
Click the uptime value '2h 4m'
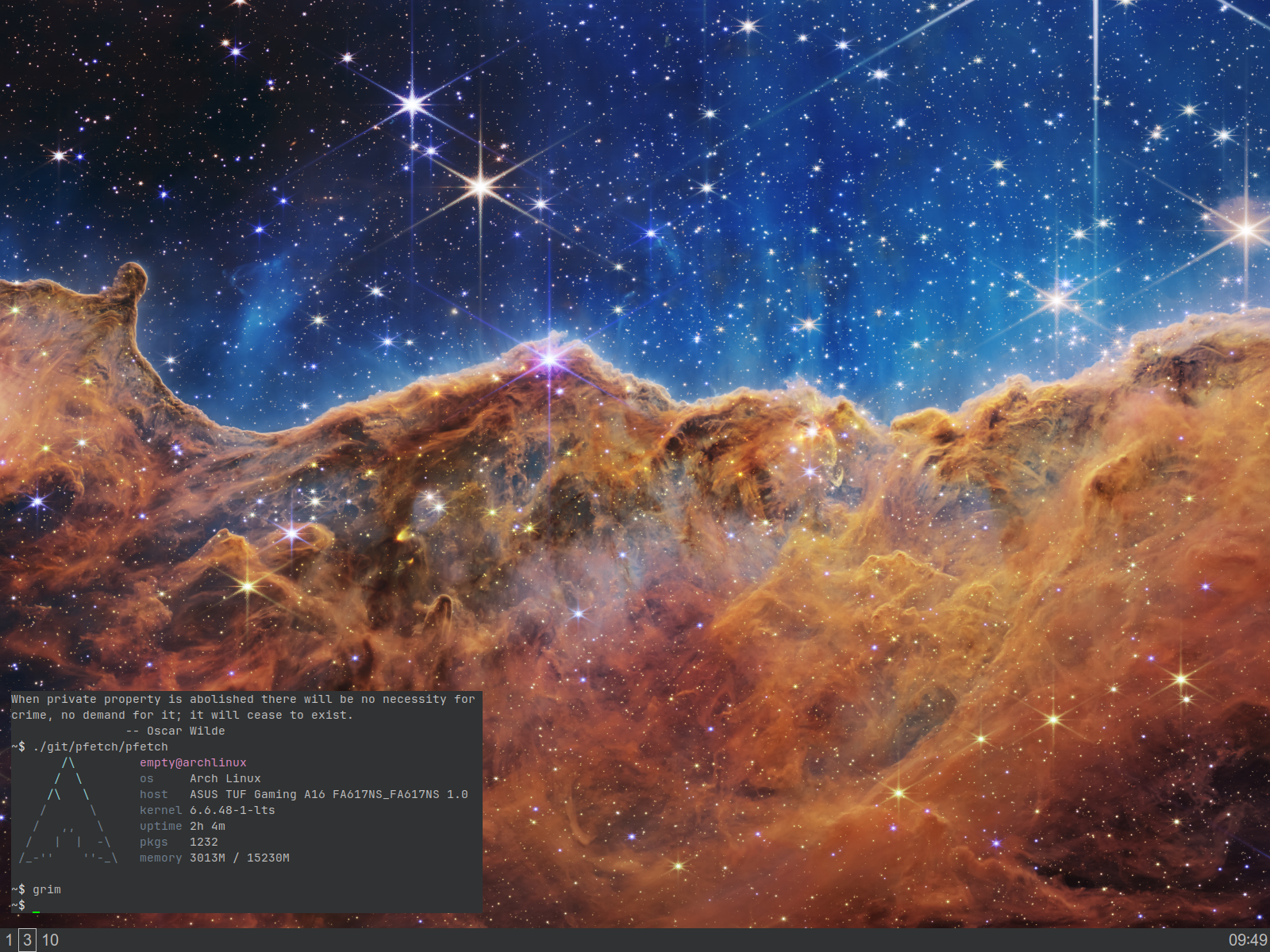pos(207,827)
